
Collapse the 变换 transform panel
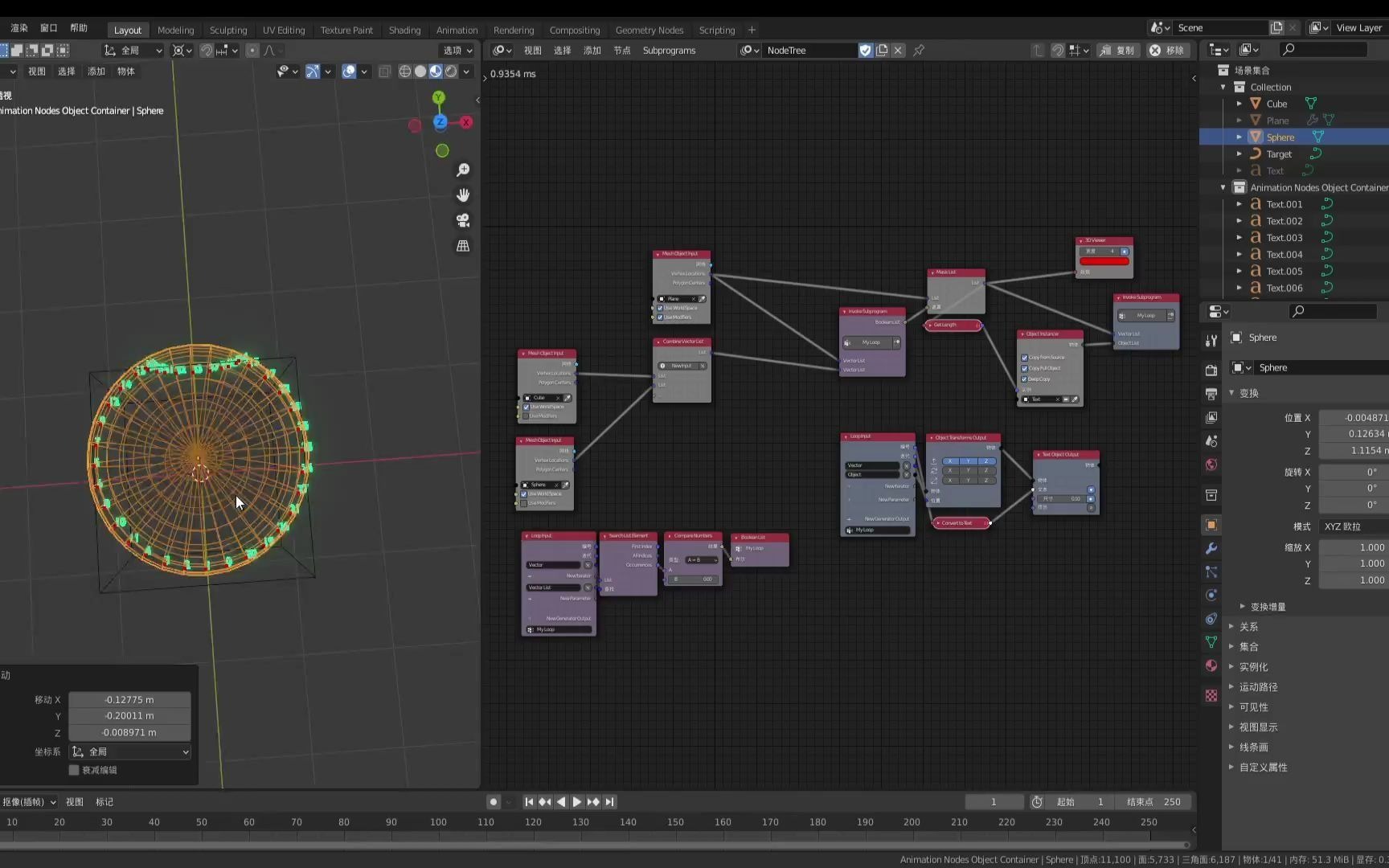tap(1231, 393)
